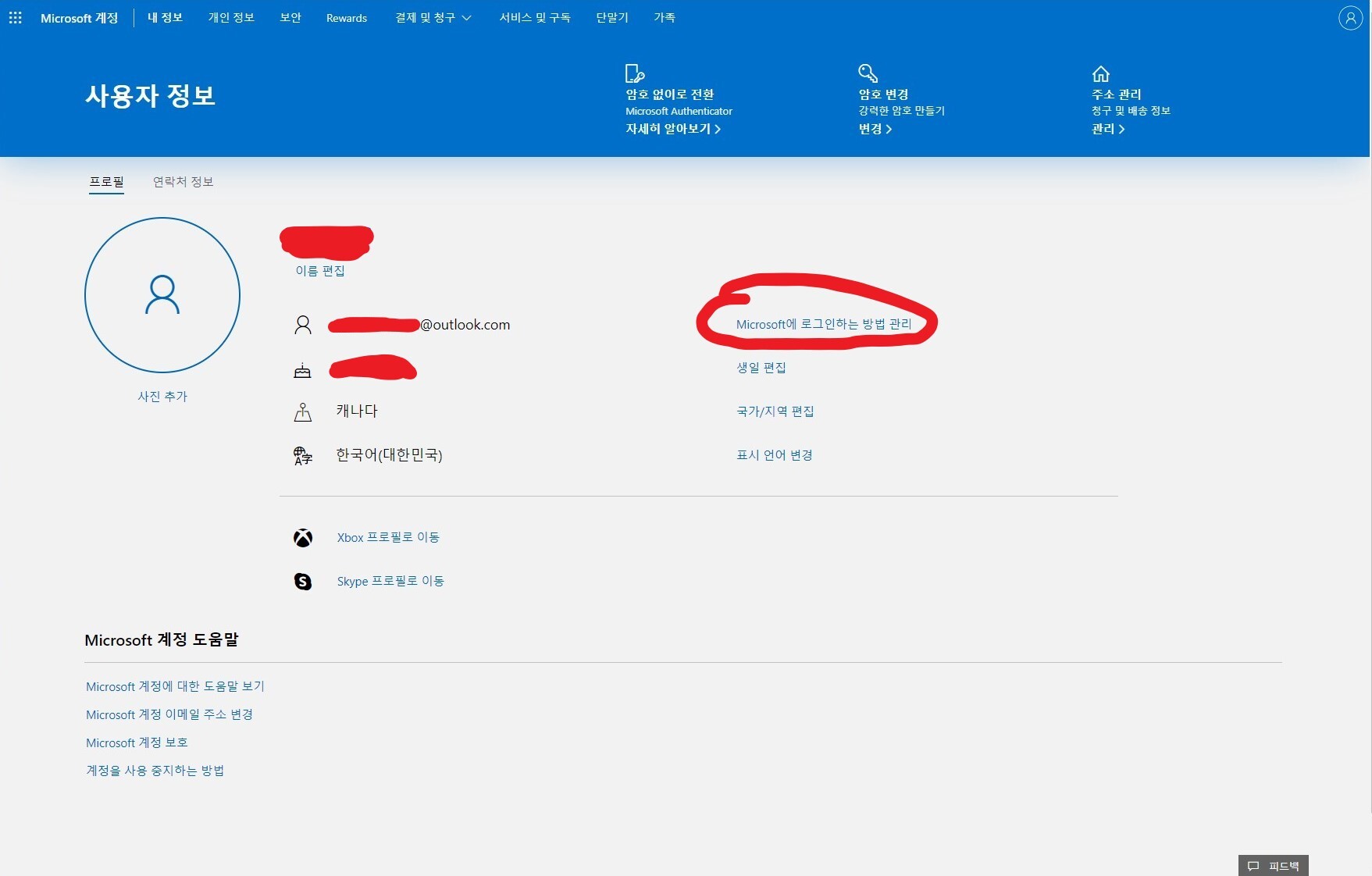Open 자세히 알아보기 for passwordless sign-in

coord(673,129)
